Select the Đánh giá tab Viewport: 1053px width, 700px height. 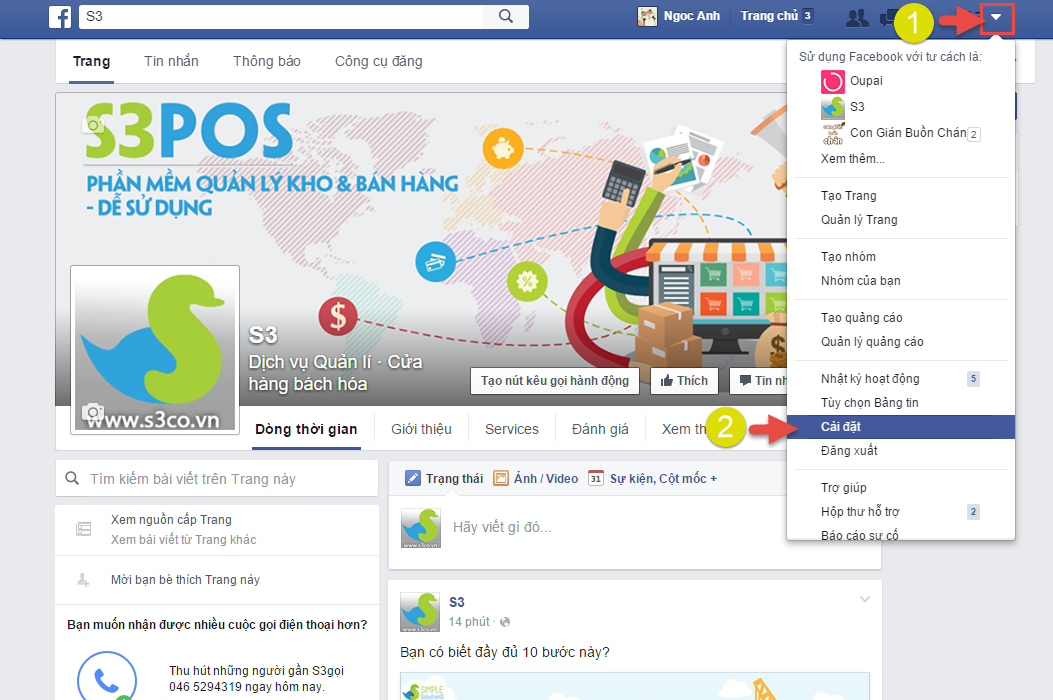[600, 429]
